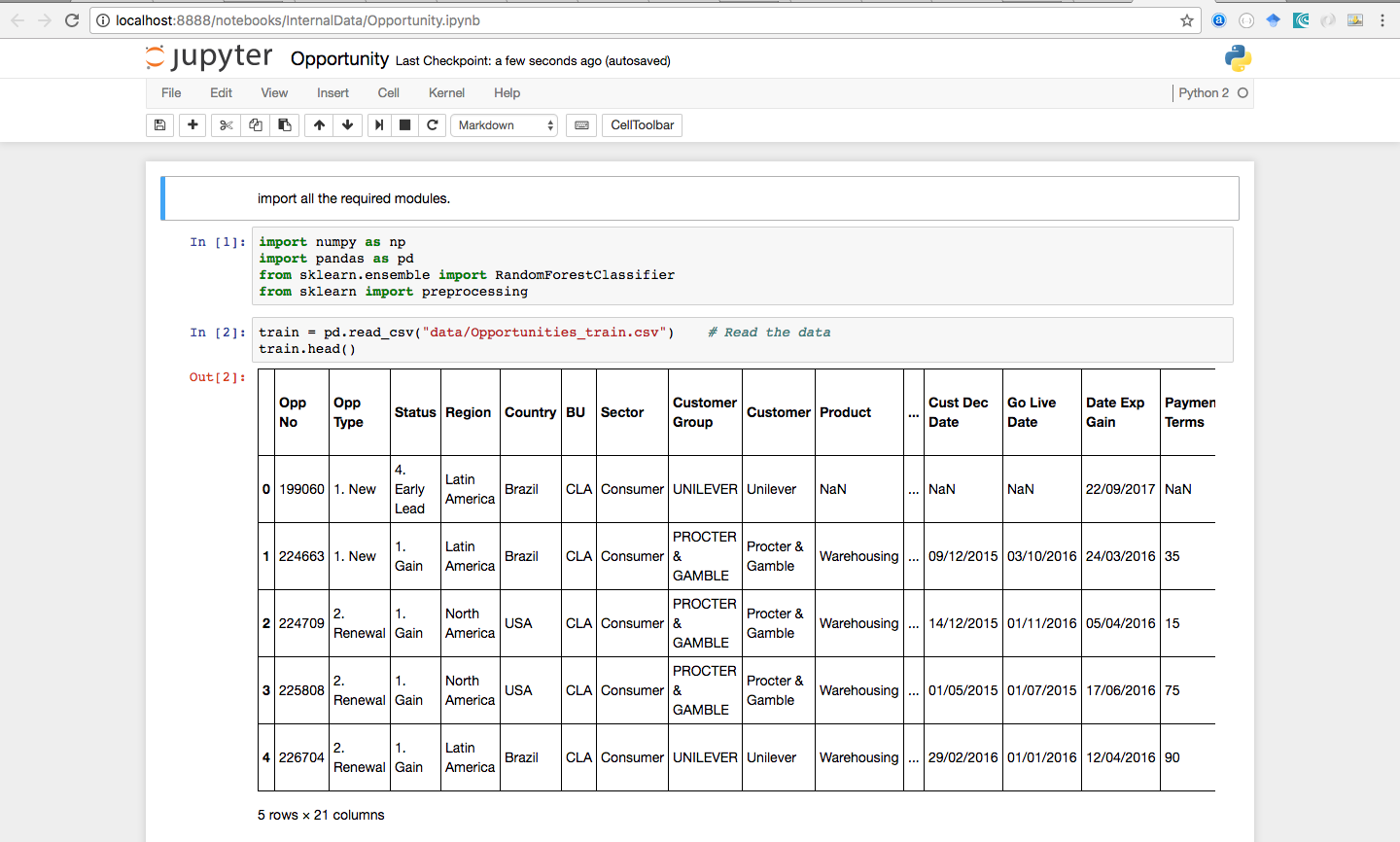Reload the browser page

click(71, 20)
